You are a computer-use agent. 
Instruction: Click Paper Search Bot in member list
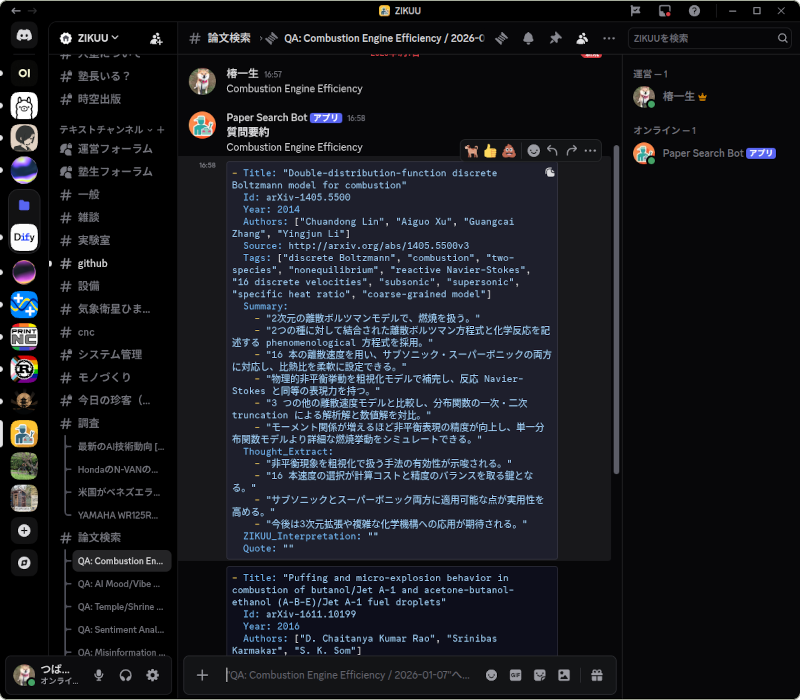703,153
